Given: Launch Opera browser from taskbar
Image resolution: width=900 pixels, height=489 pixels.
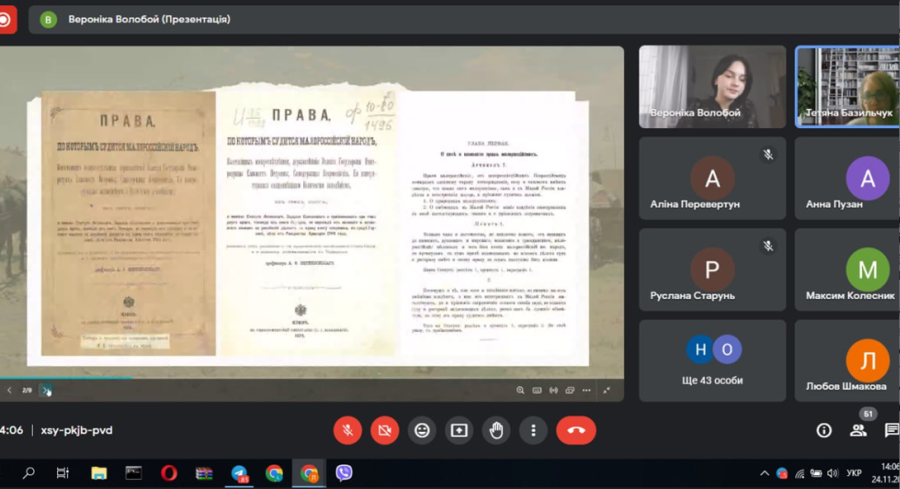Looking at the screenshot, I should [169, 473].
